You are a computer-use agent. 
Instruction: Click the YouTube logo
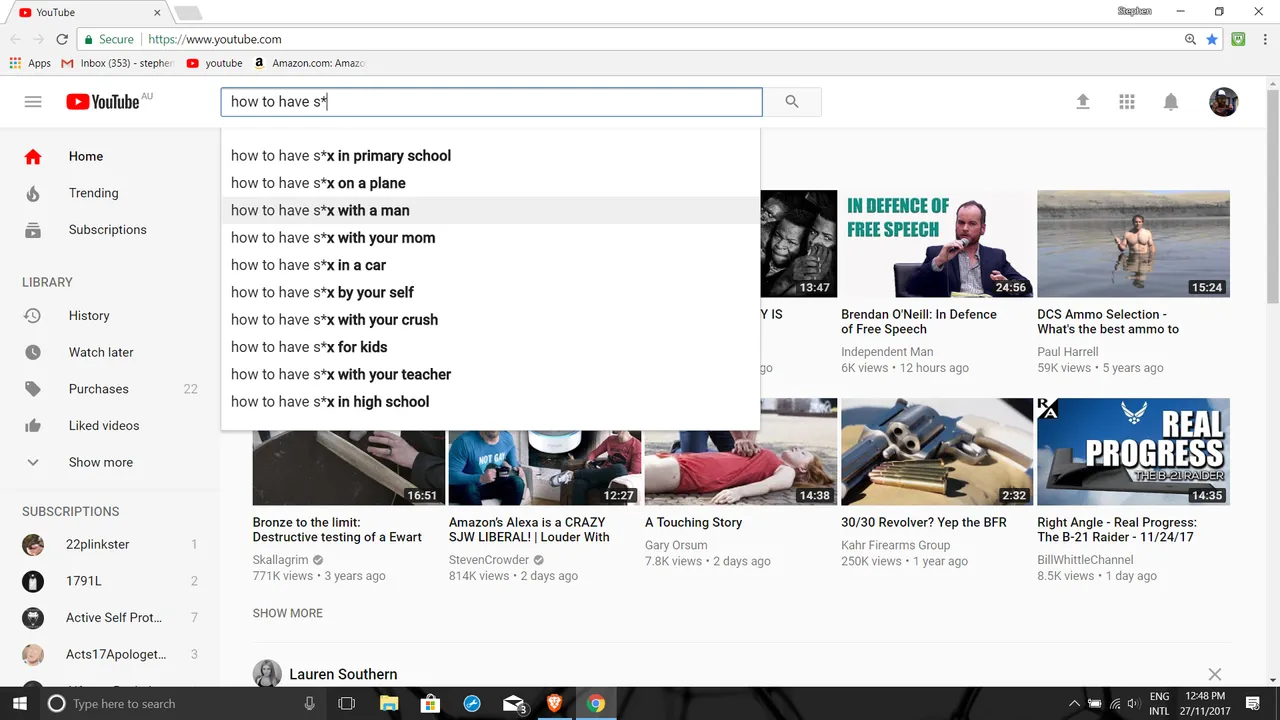pos(103,102)
